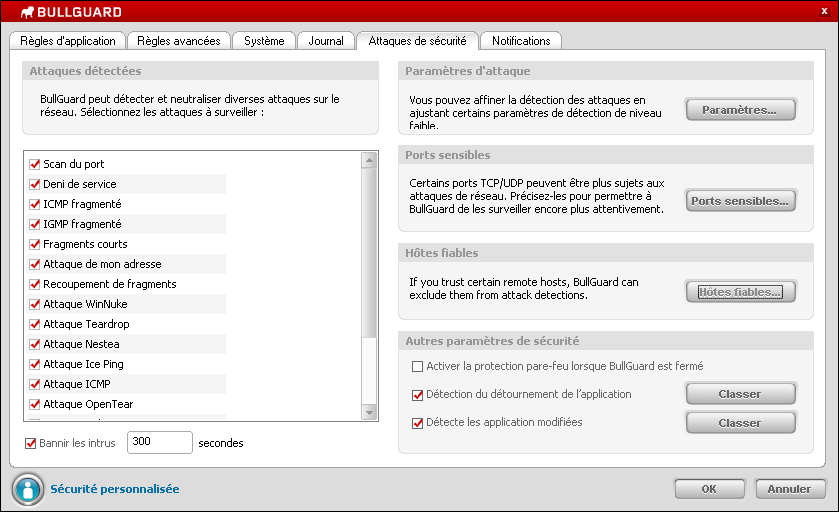Click the attack list scrollbar thumb
Viewport: 839px width, 512px height.
[369, 253]
